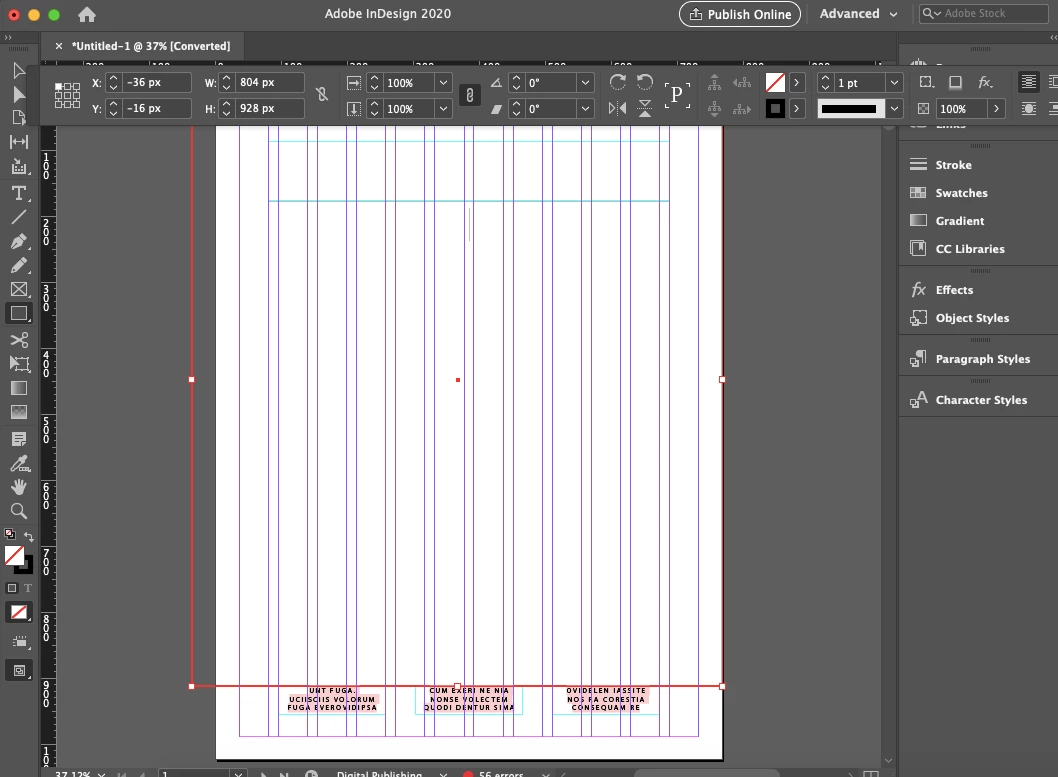
Task: Select the Hand tool
Action: click(x=19, y=487)
